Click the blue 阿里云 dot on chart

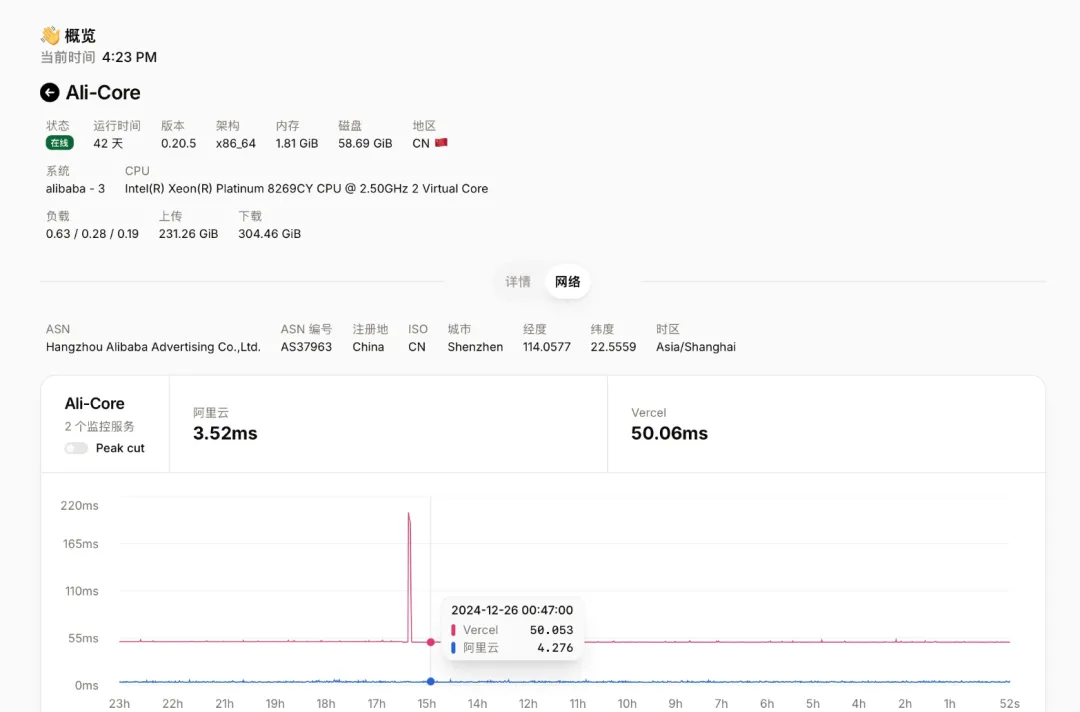click(431, 682)
